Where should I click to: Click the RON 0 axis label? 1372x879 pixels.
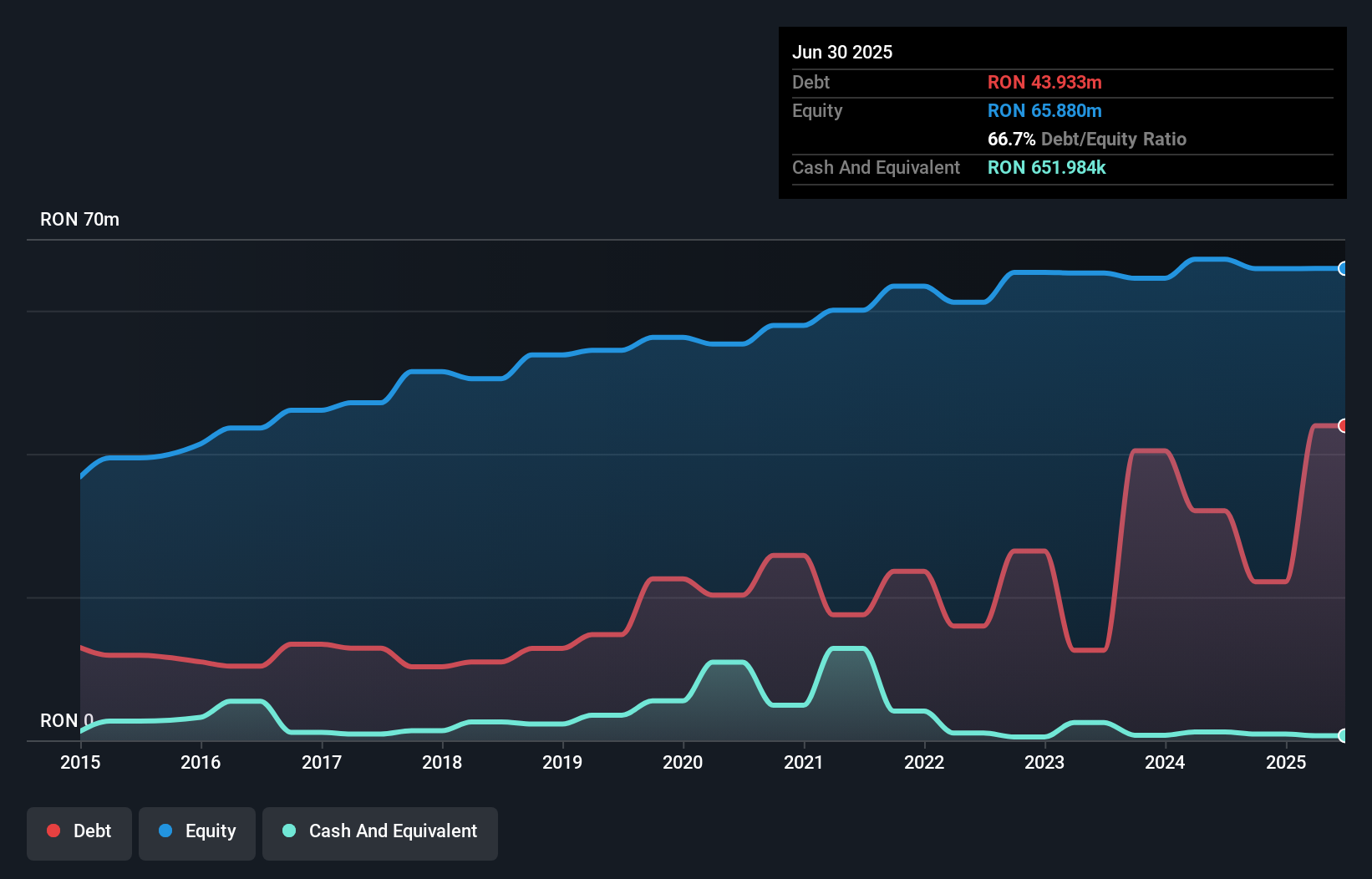(67, 720)
